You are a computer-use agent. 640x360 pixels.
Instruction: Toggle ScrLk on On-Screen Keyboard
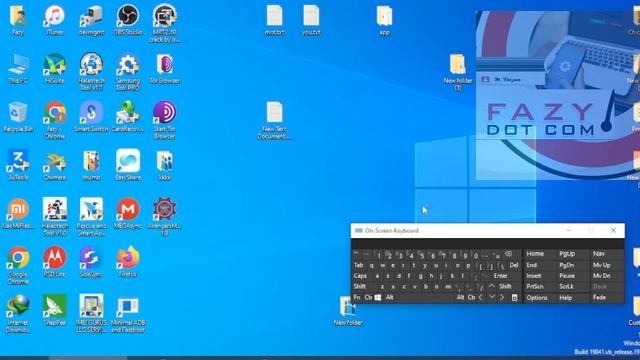[x=567, y=287]
